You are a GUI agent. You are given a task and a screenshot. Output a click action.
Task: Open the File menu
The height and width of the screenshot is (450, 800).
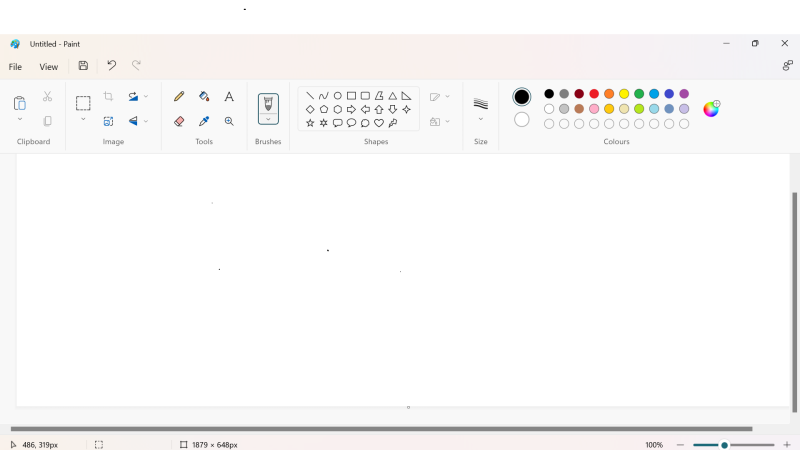coord(15,67)
